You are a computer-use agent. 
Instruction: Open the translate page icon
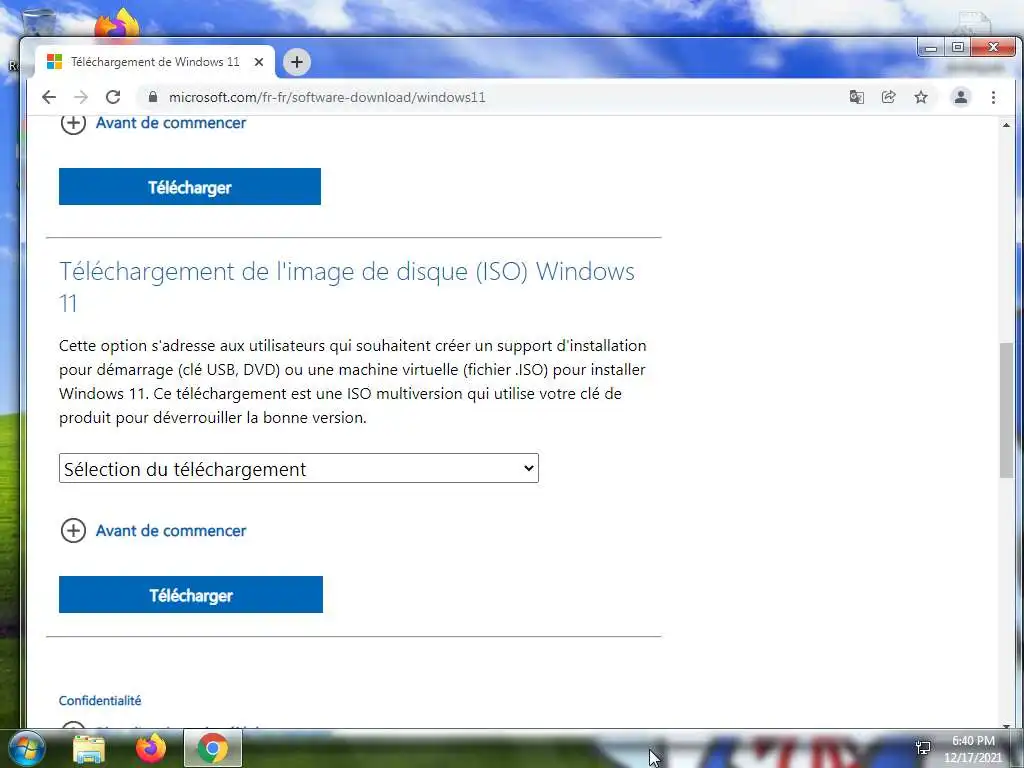[856, 97]
